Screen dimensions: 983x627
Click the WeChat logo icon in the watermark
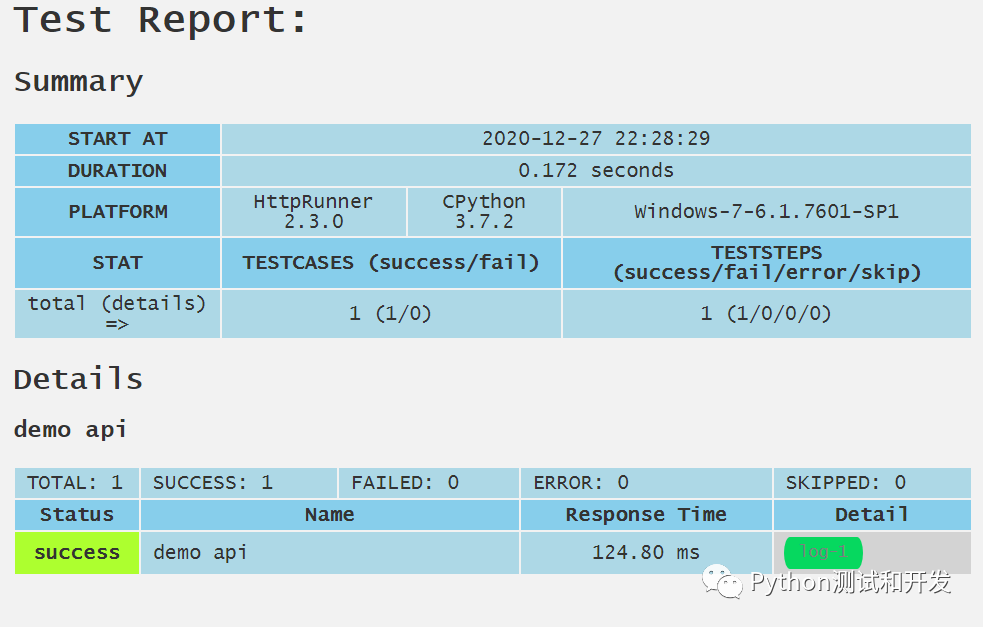click(723, 581)
